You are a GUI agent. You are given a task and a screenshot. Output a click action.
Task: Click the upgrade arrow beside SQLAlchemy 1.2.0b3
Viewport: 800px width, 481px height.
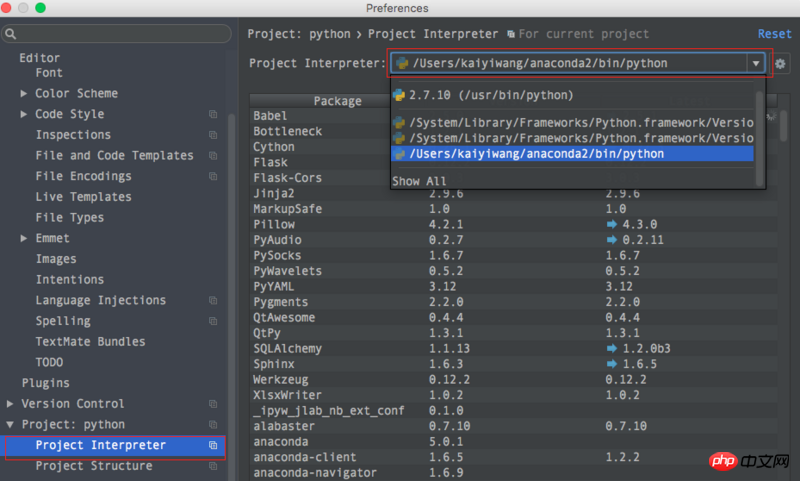612,348
